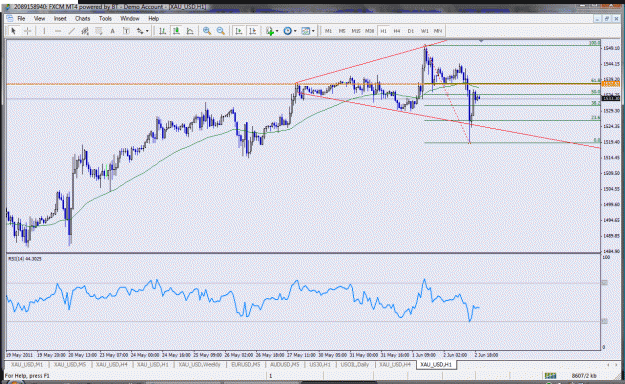Viewport: 625px width, 384px height.
Task: Zoom out of the chart
Action: click(221, 31)
